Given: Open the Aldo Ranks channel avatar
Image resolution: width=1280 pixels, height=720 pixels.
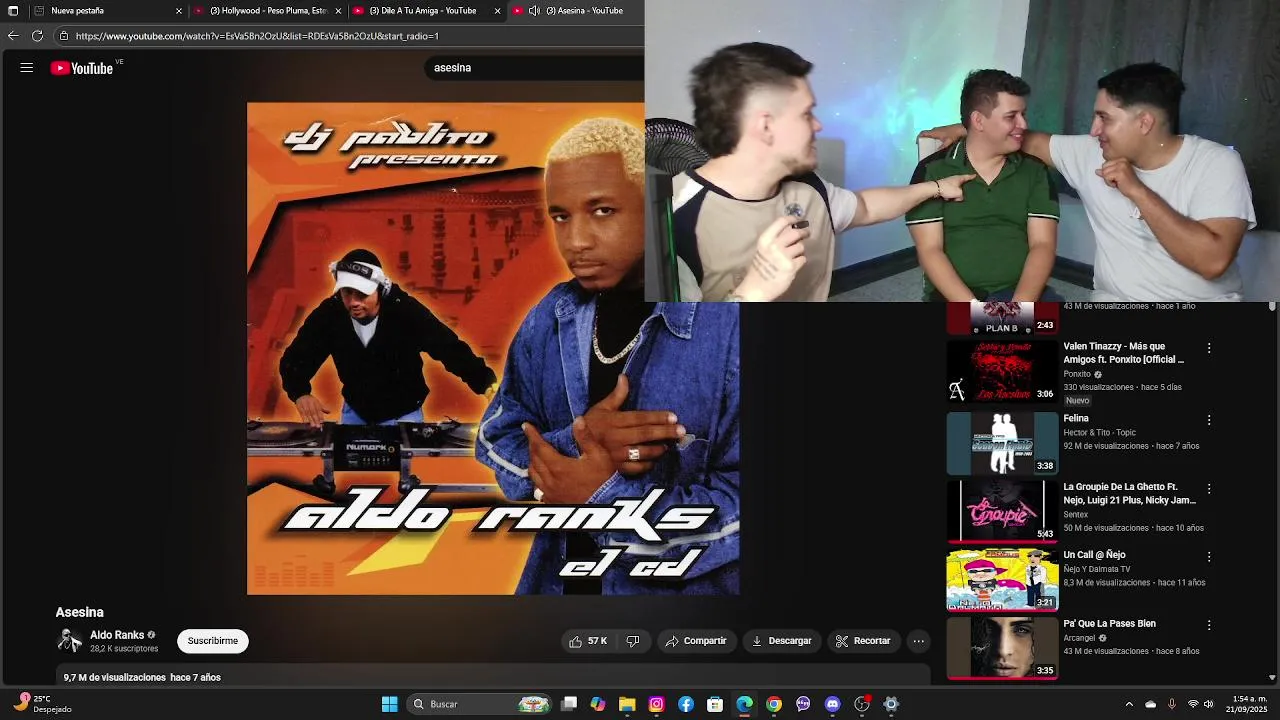Looking at the screenshot, I should [70, 641].
